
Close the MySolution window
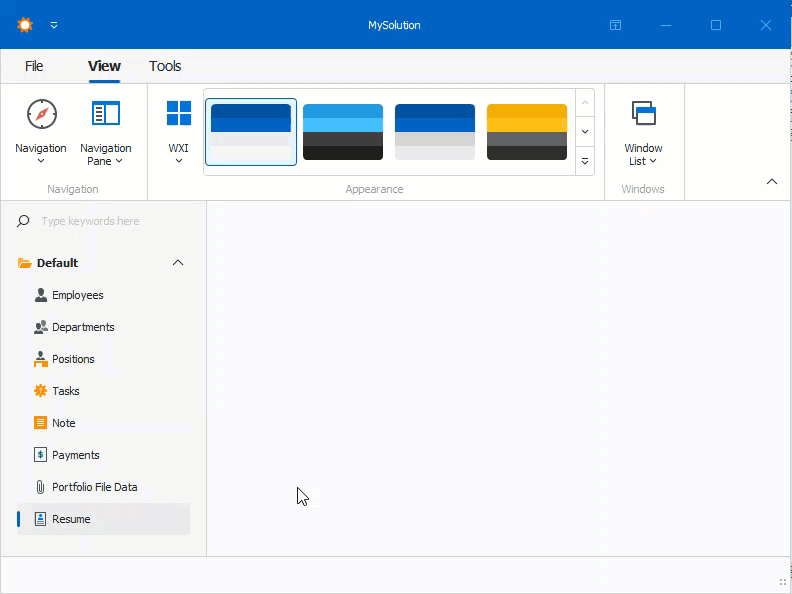[766, 25]
